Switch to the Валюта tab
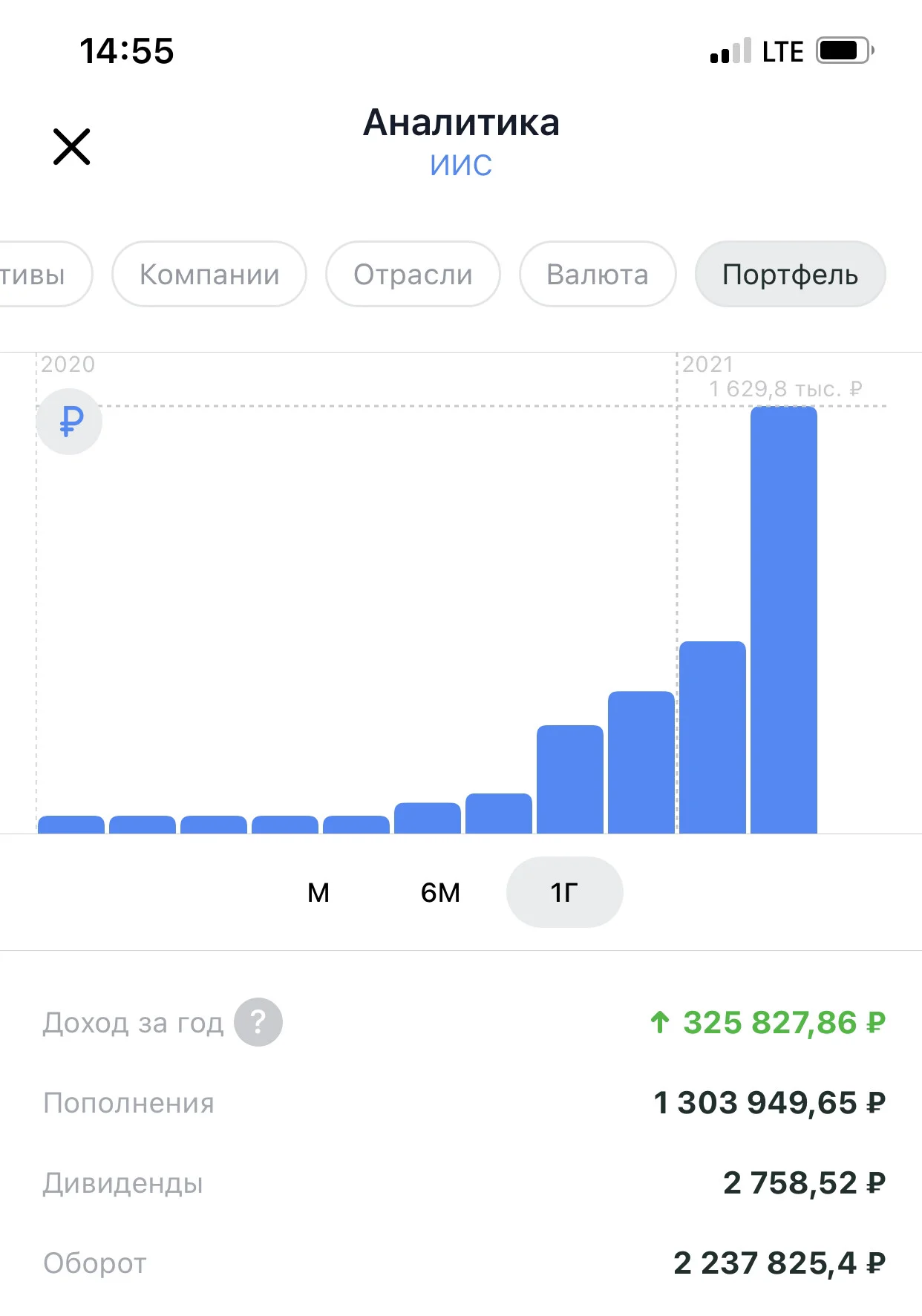 598,274
